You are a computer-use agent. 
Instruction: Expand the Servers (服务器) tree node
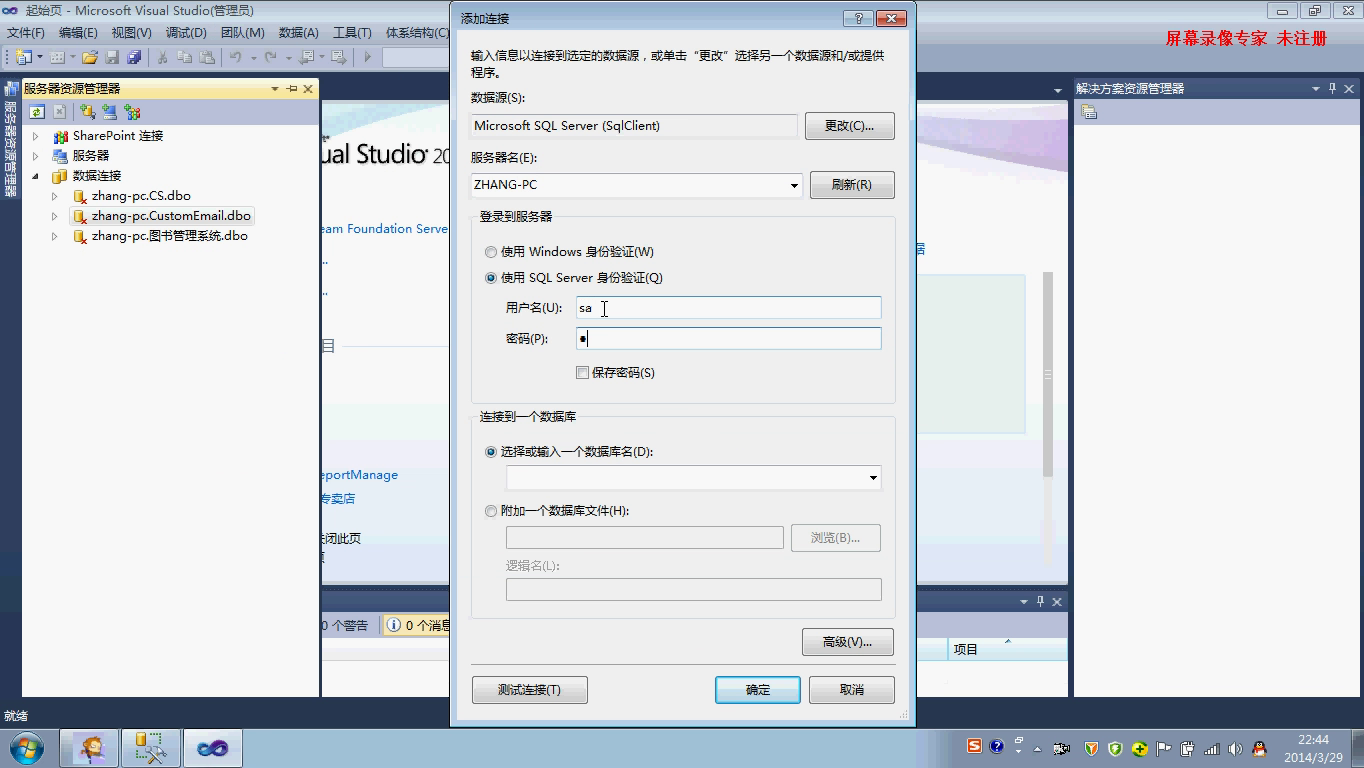(36, 156)
